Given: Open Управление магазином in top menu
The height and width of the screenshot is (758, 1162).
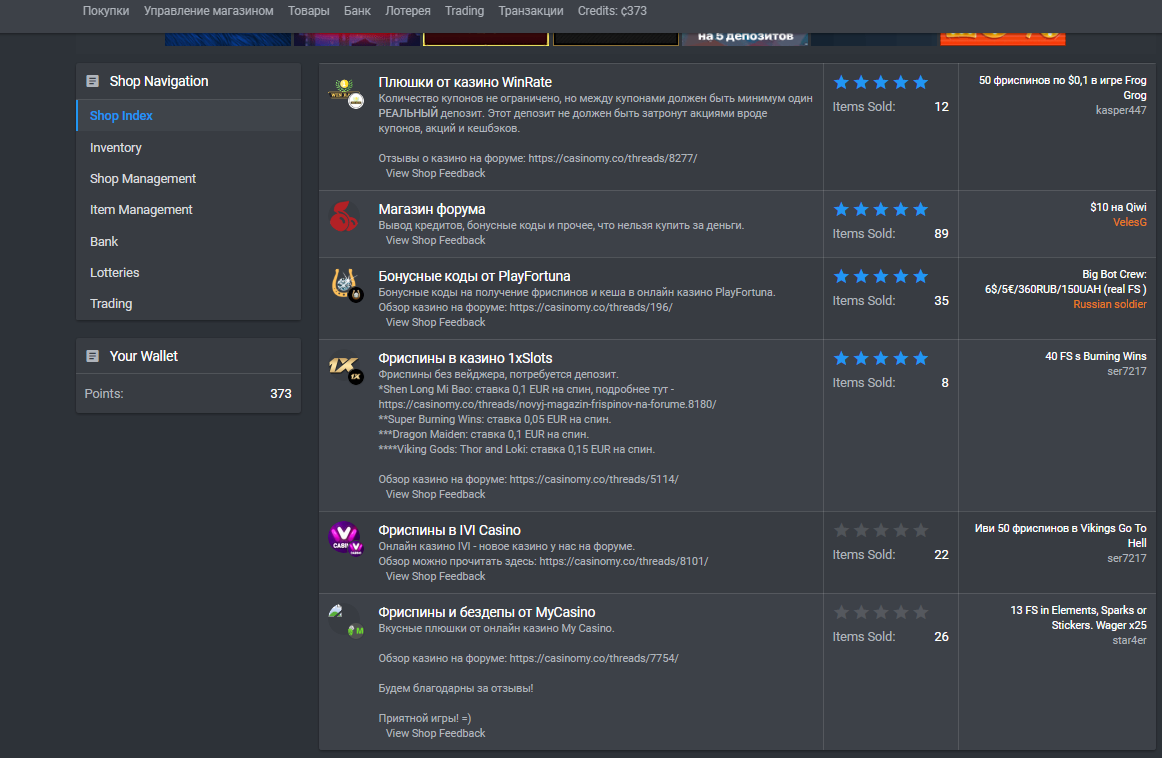Looking at the screenshot, I should coord(208,11).
